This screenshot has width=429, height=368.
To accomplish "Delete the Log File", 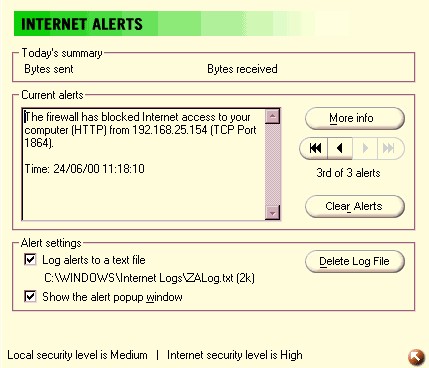I will (x=355, y=261).
